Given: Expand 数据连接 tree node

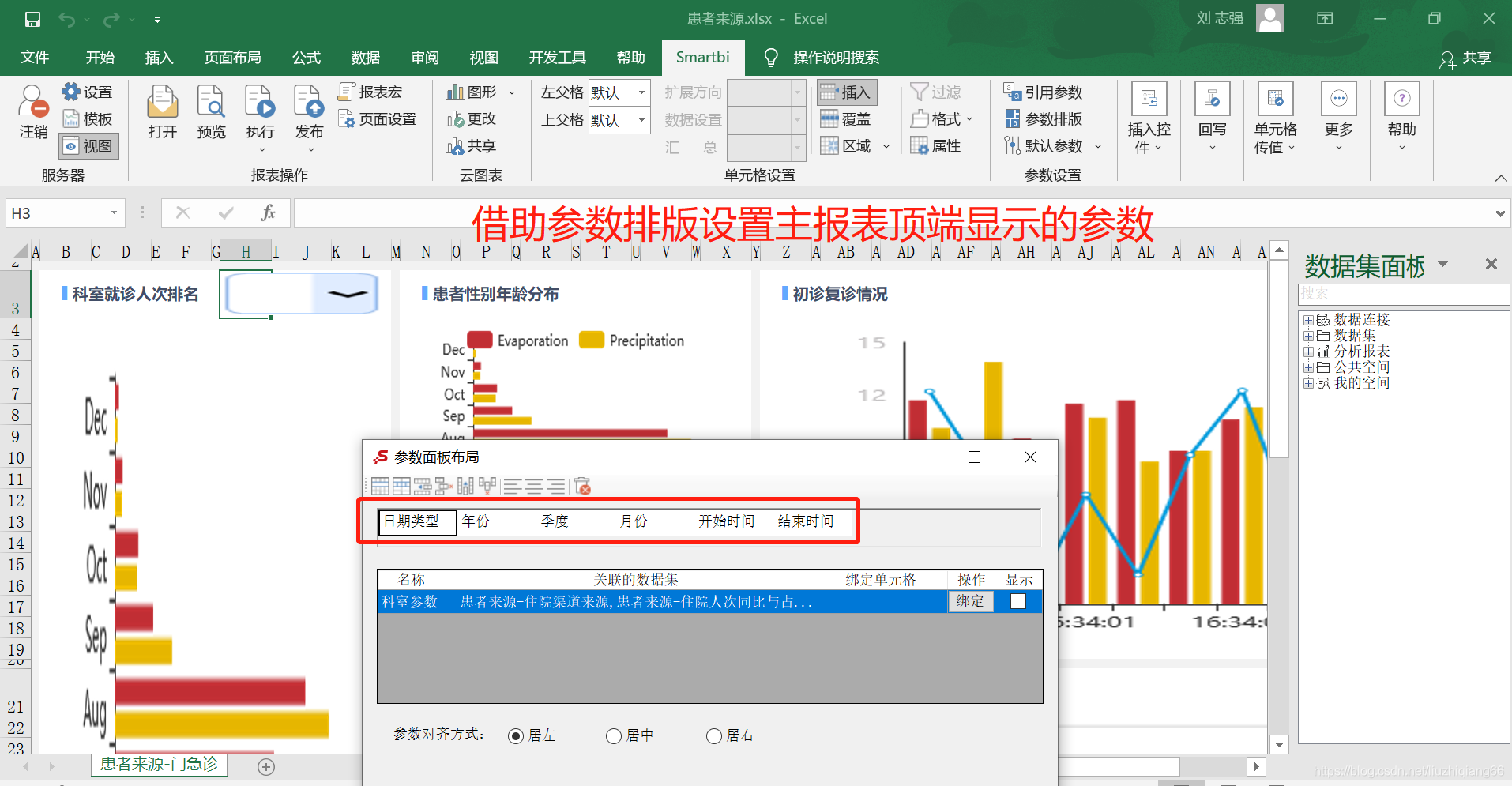Looking at the screenshot, I should click(1308, 320).
